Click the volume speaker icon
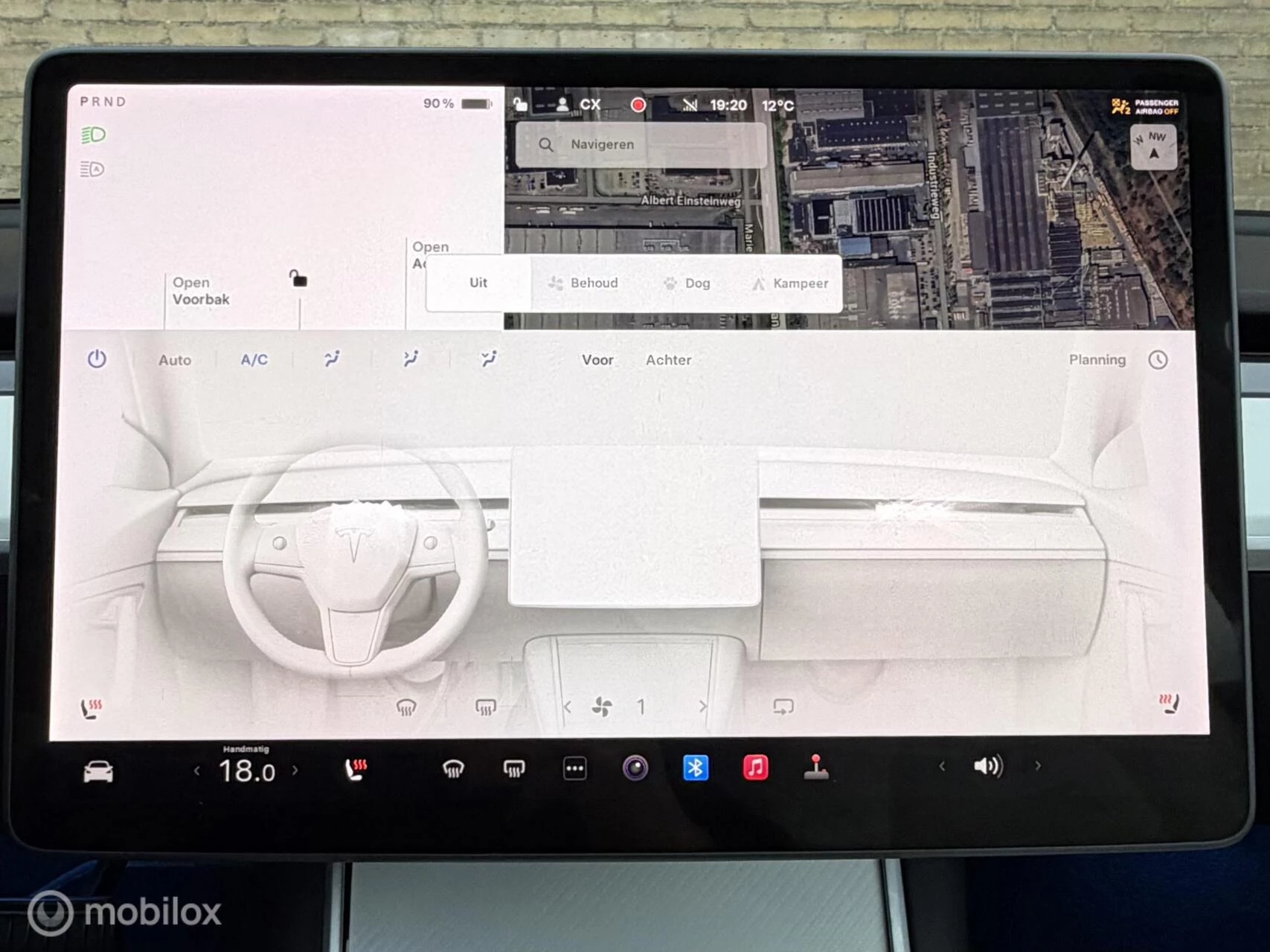The image size is (1270, 952). pos(987,766)
